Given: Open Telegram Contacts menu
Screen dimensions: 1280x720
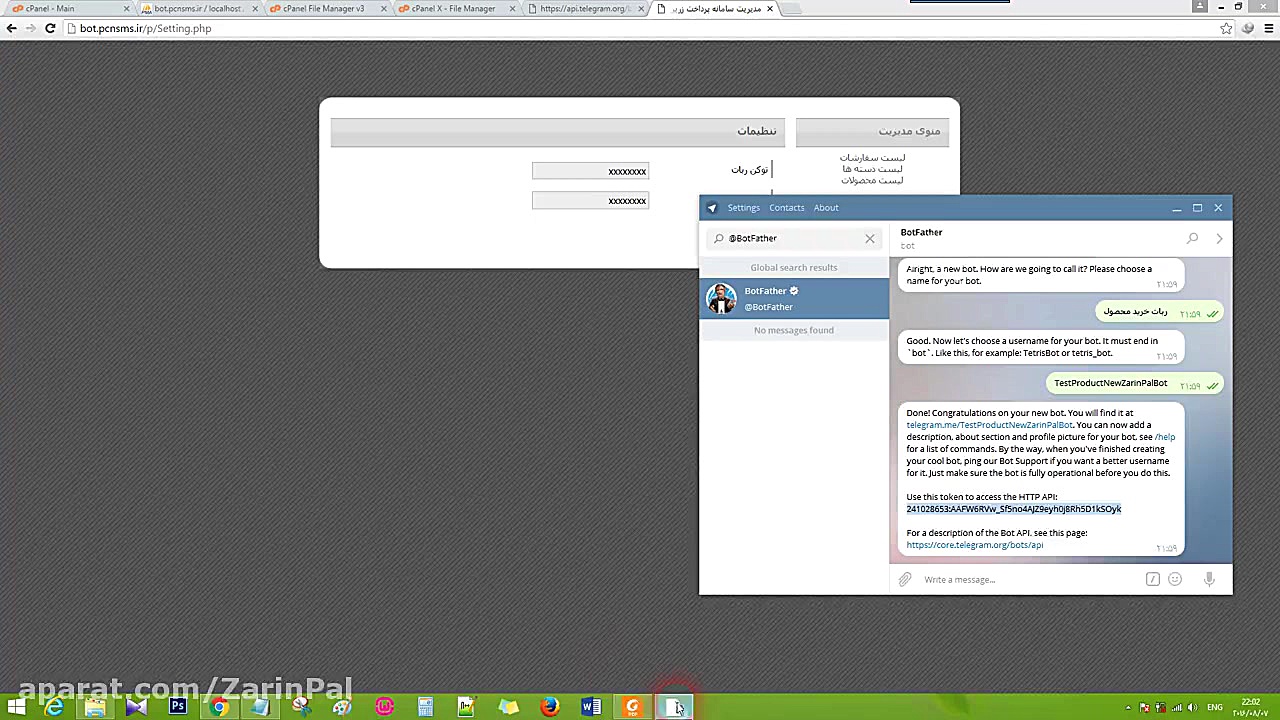Looking at the screenshot, I should pyautogui.click(x=787, y=208).
